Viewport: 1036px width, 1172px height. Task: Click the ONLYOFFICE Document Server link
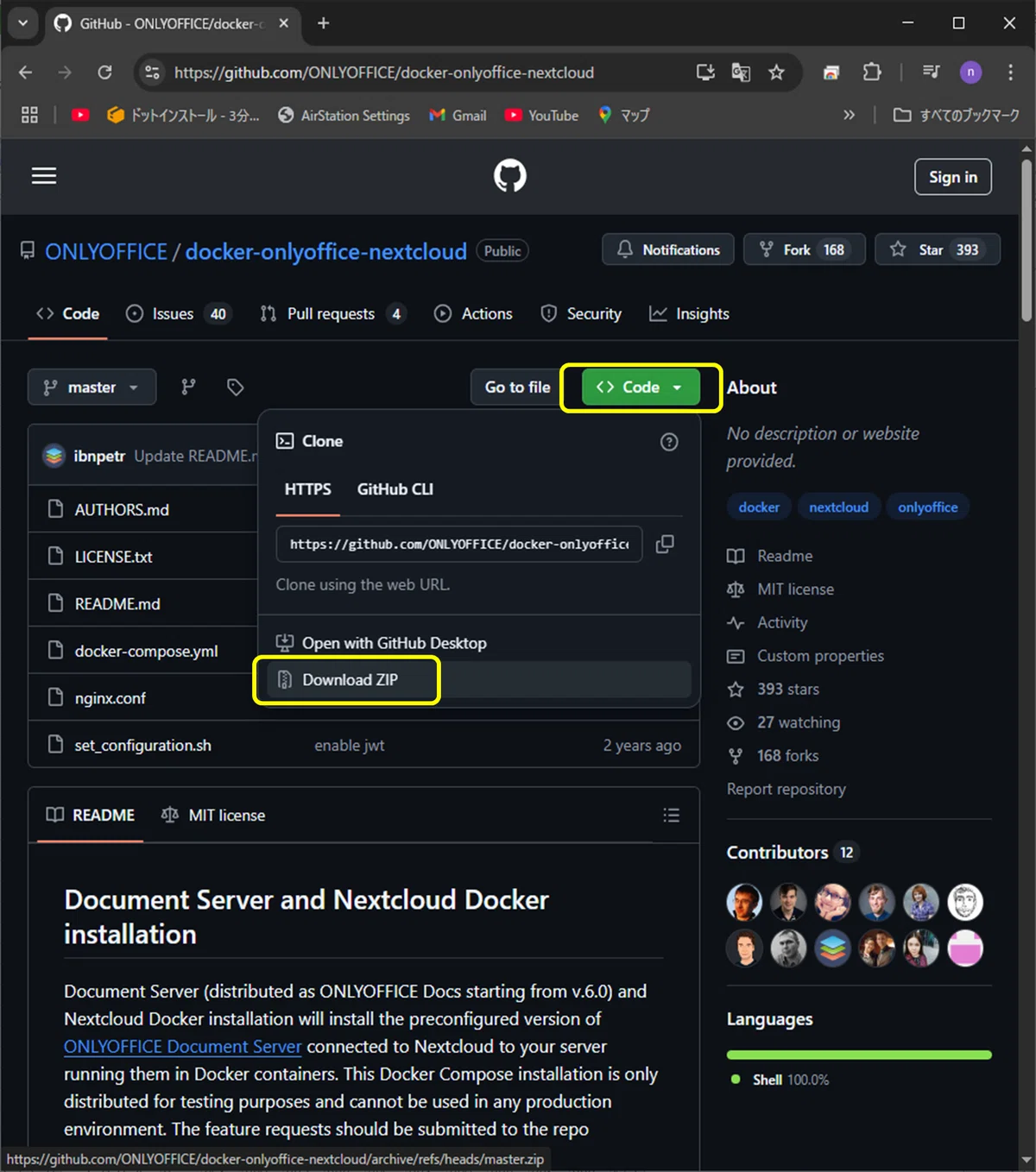coord(183,1047)
